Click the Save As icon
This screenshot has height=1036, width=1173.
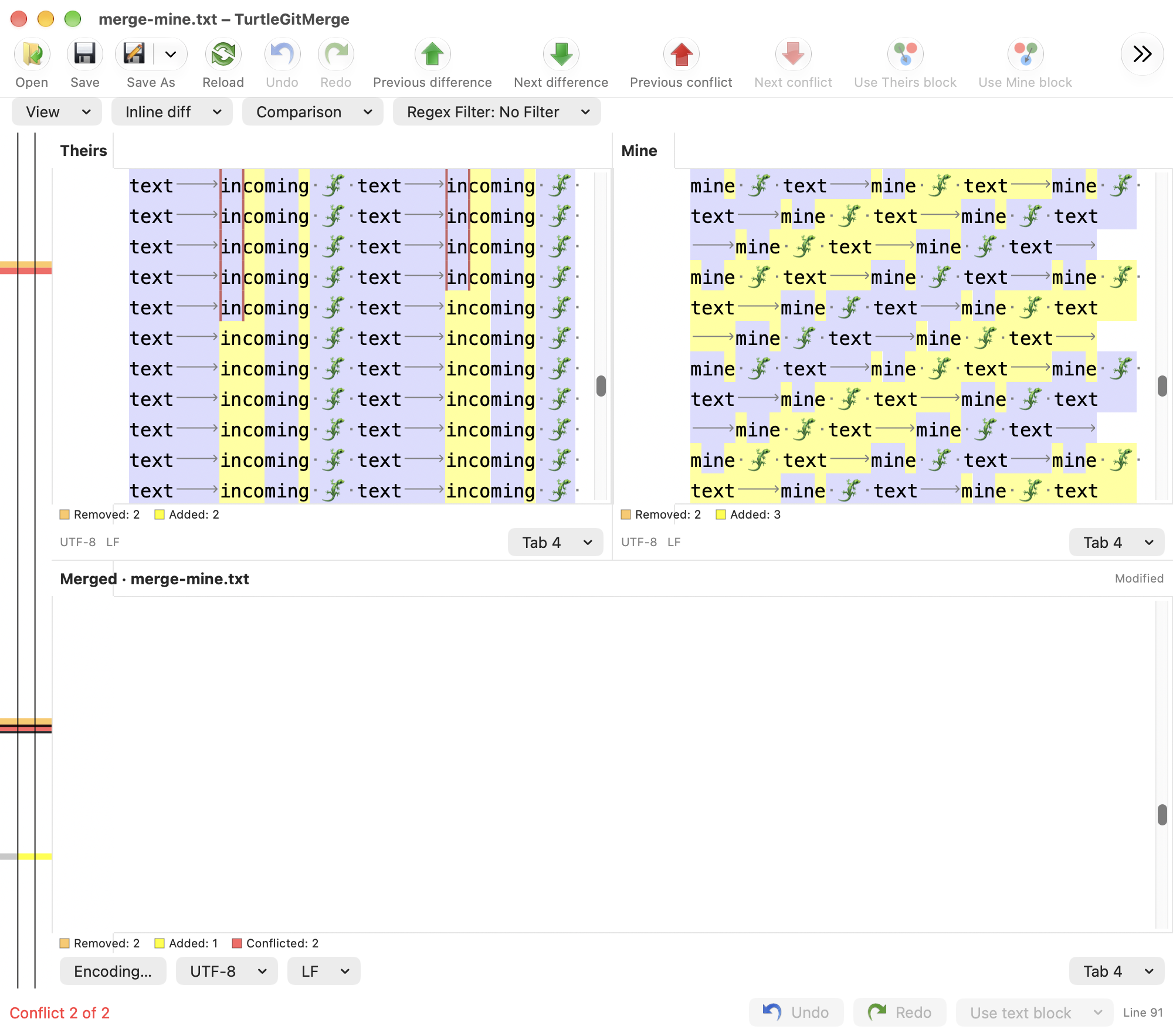pos(134,55)
